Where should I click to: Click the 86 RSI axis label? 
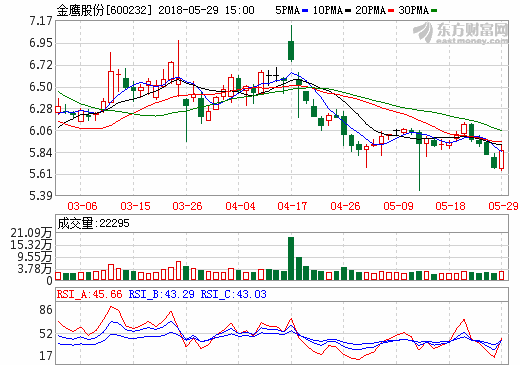point(46,310)
